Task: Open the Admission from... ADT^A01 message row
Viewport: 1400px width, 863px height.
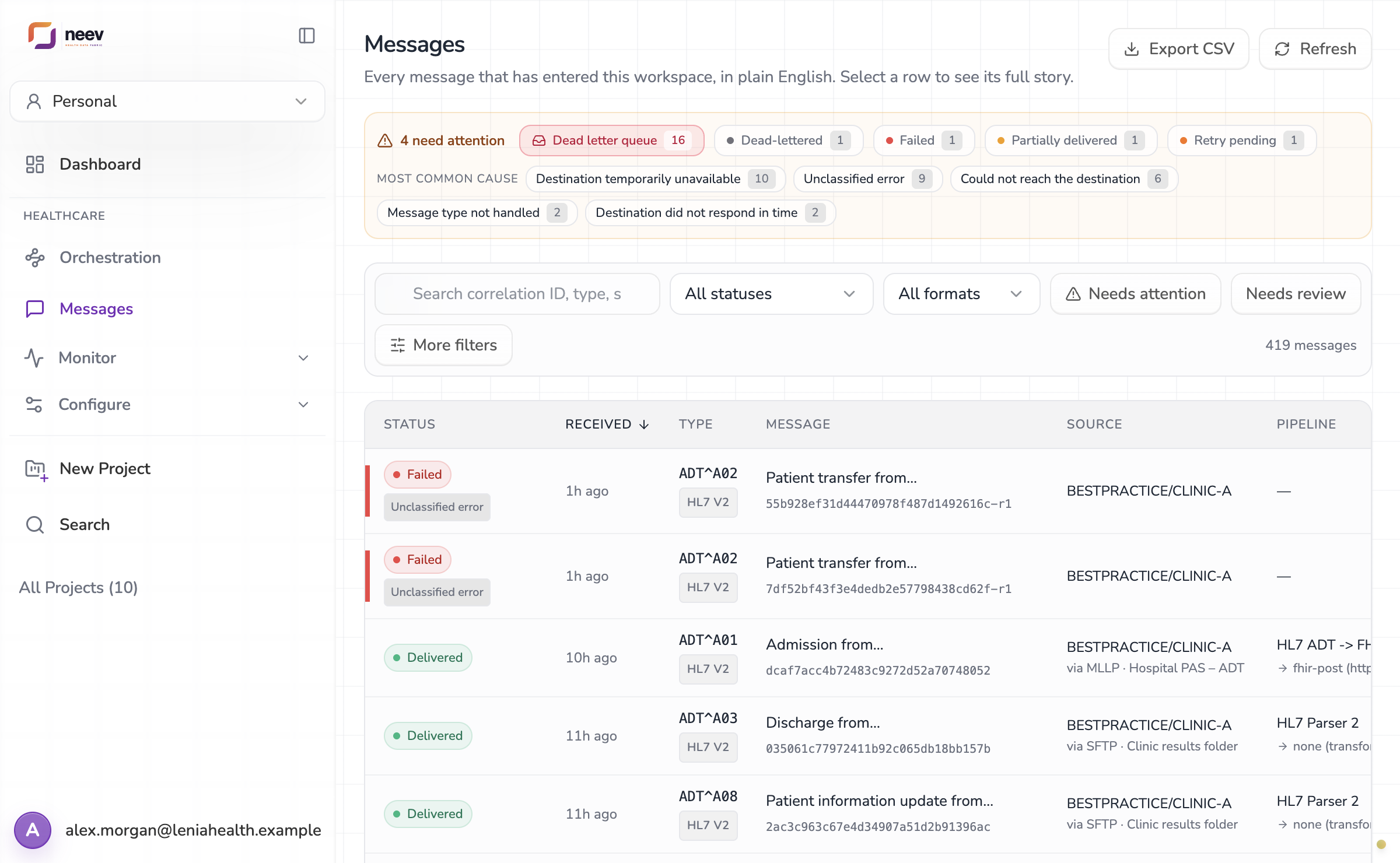Action: (867, 658)
